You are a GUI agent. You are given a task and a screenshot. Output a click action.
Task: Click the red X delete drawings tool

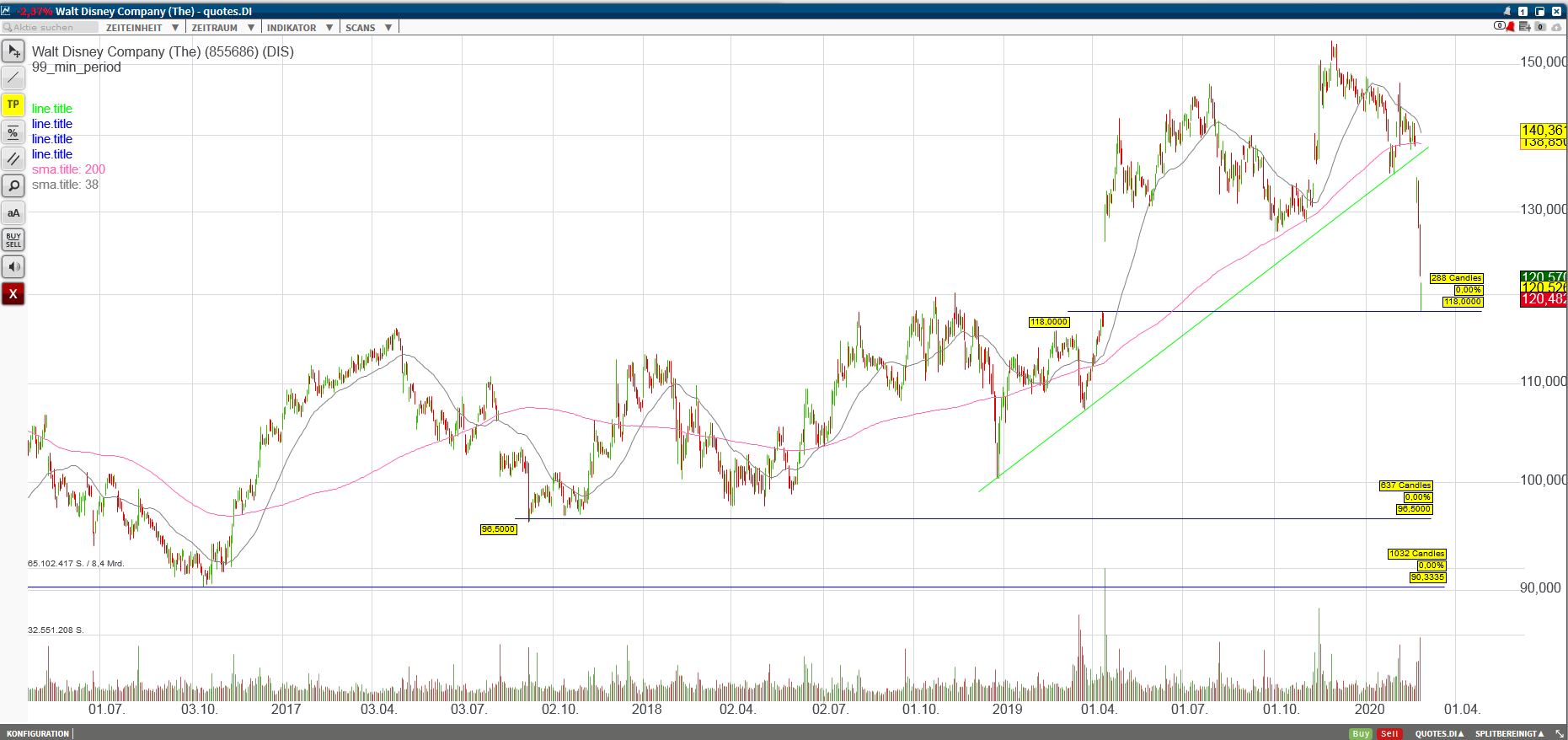coord(13,294)
